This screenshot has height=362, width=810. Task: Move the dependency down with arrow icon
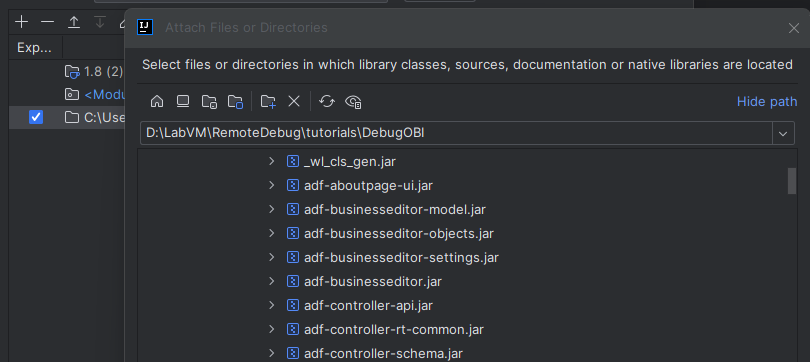(x=100, y=22)
